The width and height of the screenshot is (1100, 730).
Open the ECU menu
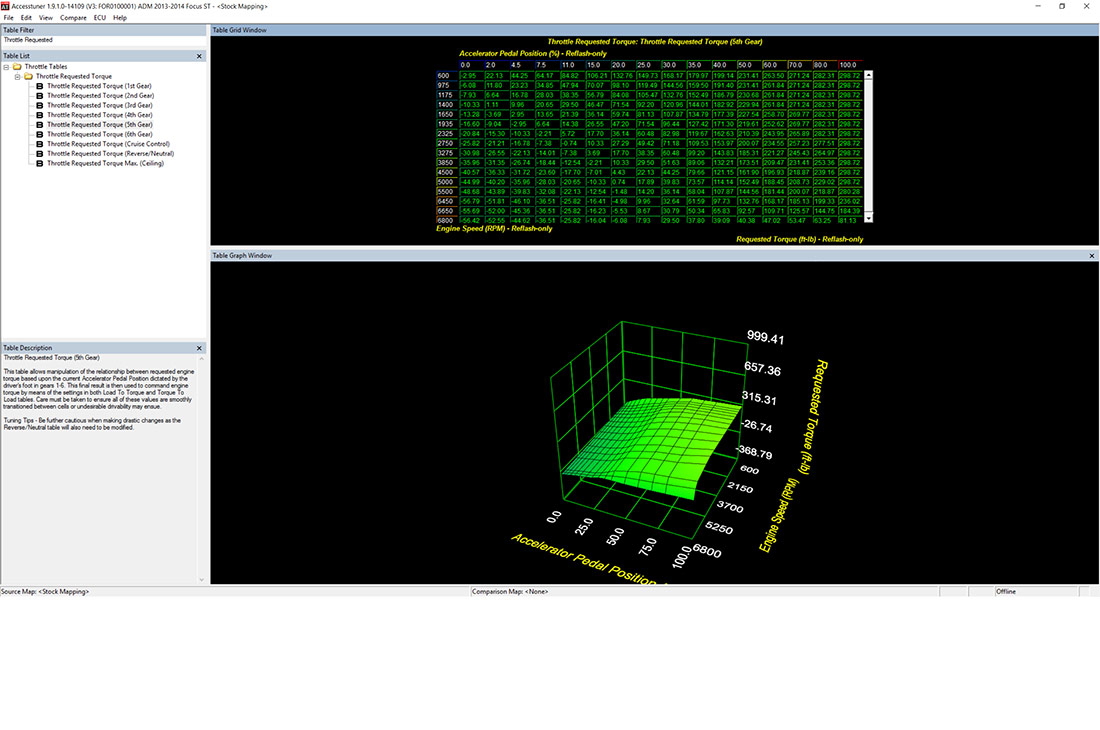(x=100, y=18)
